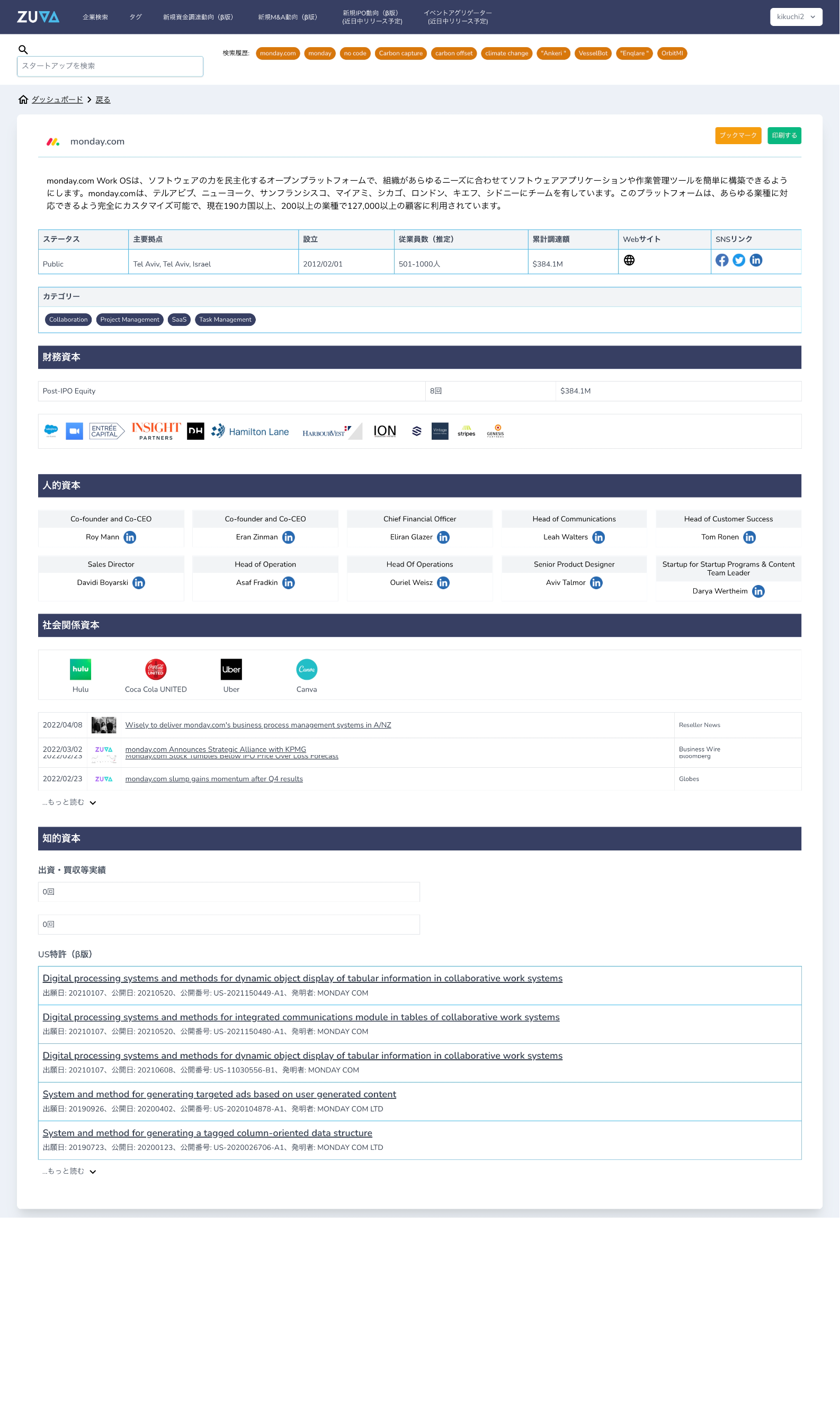This screenshot has width=840, height=1419.
Task: Open monday.com's Facebook page icon
Action: pyautogui.click(x=722, y=261)
